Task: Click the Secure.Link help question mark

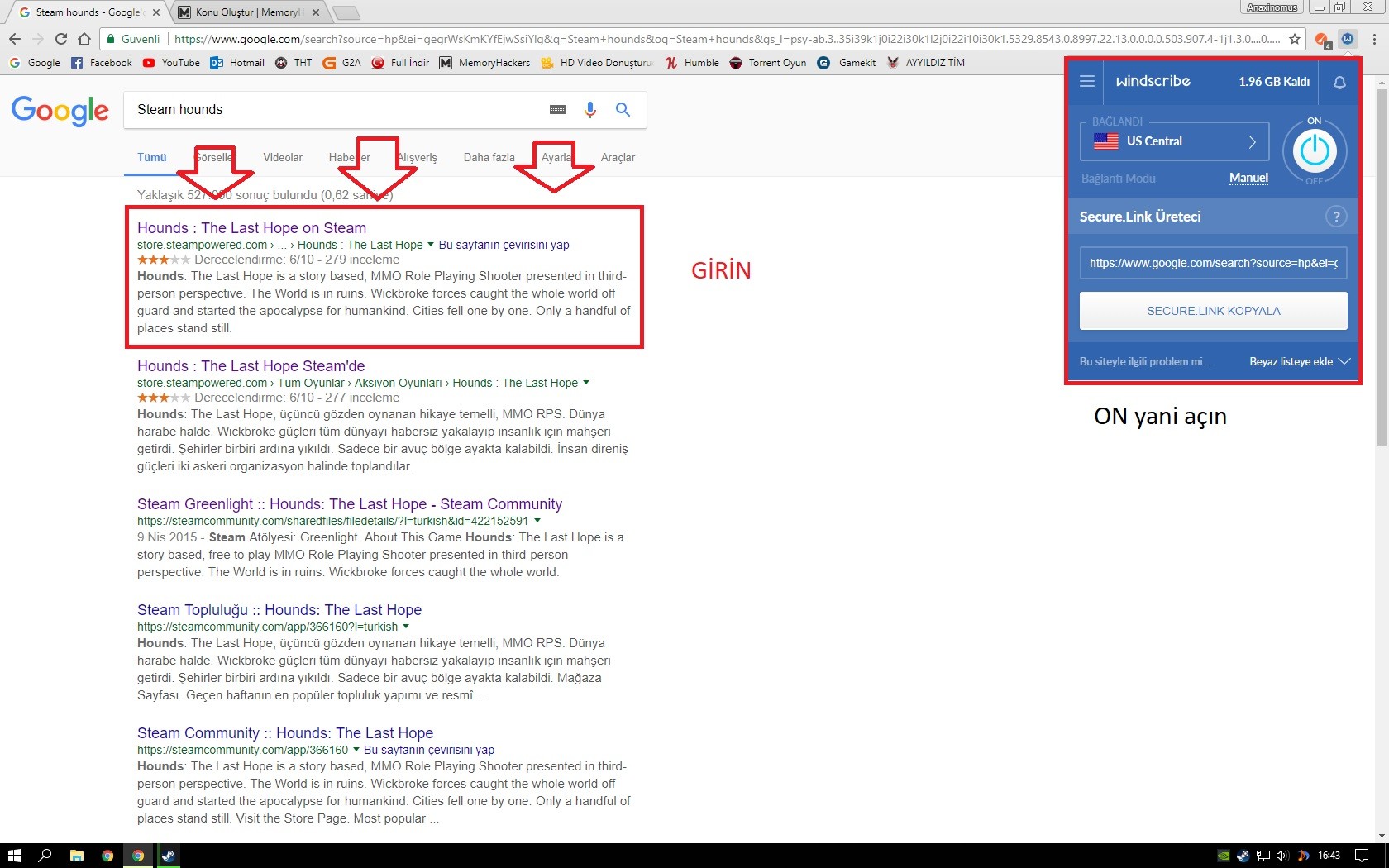Action: (1336, 217)
